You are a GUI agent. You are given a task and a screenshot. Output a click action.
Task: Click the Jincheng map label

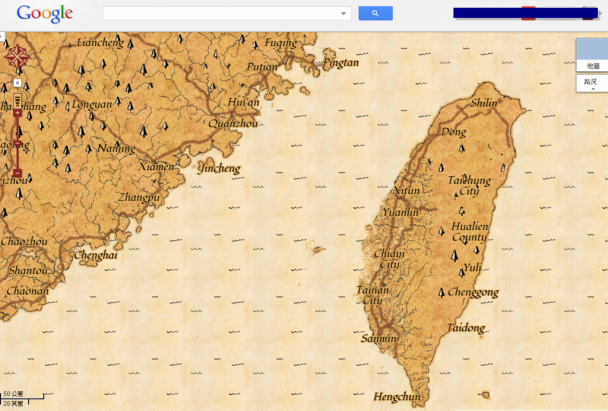[219, 168]
